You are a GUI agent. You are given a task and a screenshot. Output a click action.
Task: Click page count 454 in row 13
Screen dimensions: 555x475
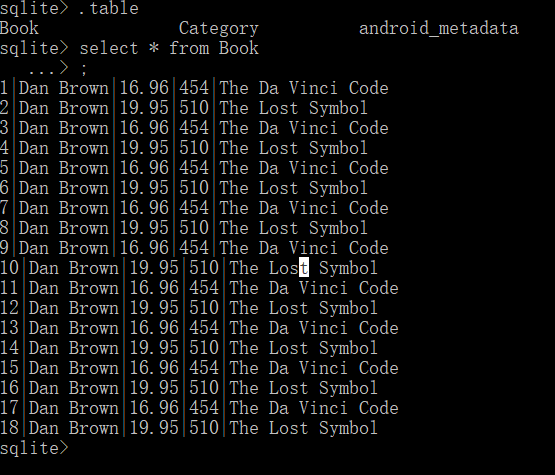click(204, 328)
